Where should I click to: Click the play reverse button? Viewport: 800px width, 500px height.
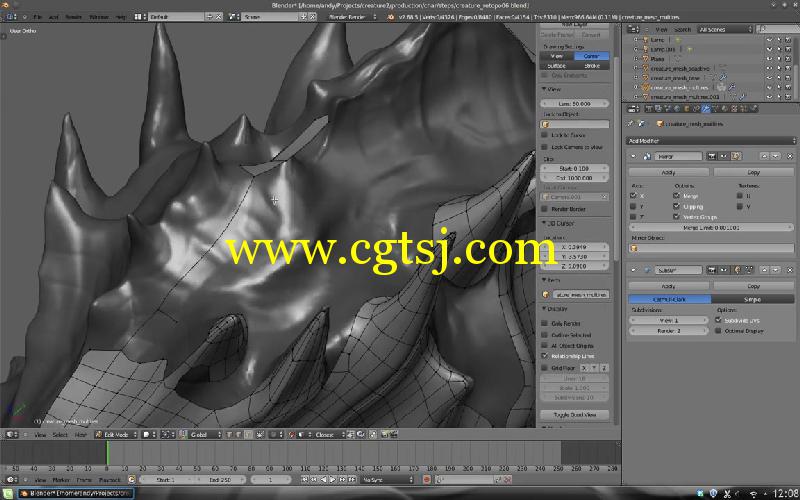323,480
